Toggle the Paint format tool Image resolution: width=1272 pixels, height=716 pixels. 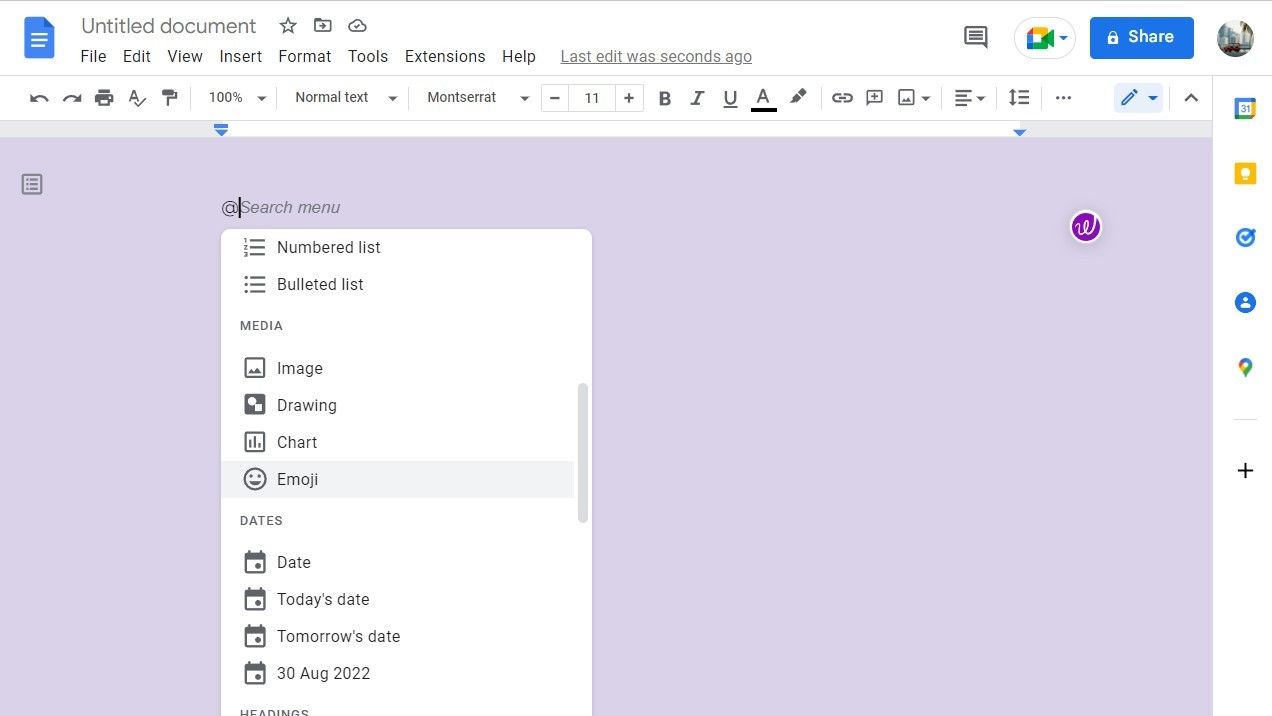170,97
